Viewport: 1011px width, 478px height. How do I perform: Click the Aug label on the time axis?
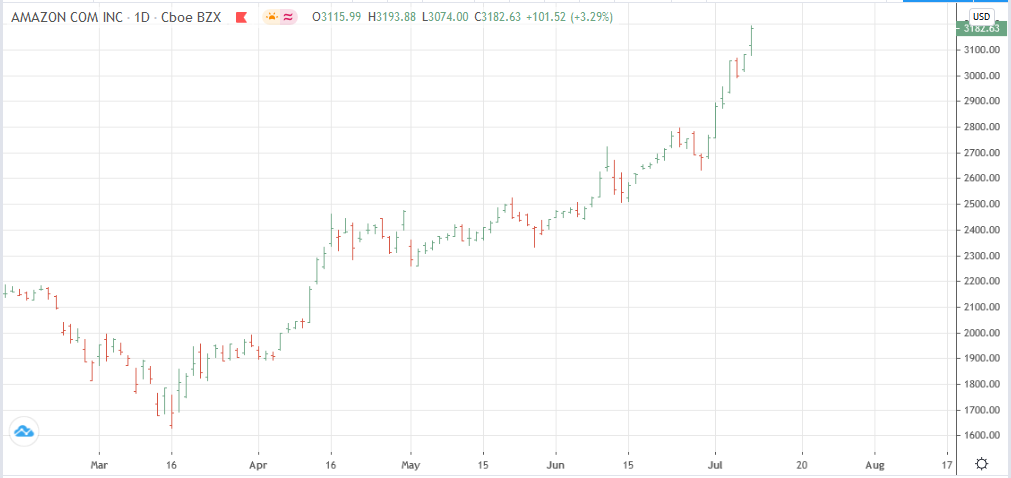coord(875,465)
